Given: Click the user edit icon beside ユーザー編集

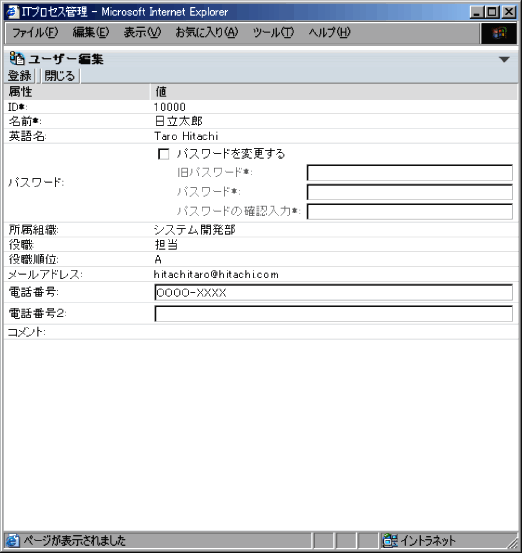Looking at the screenshot, I should (x=17, y=59).
